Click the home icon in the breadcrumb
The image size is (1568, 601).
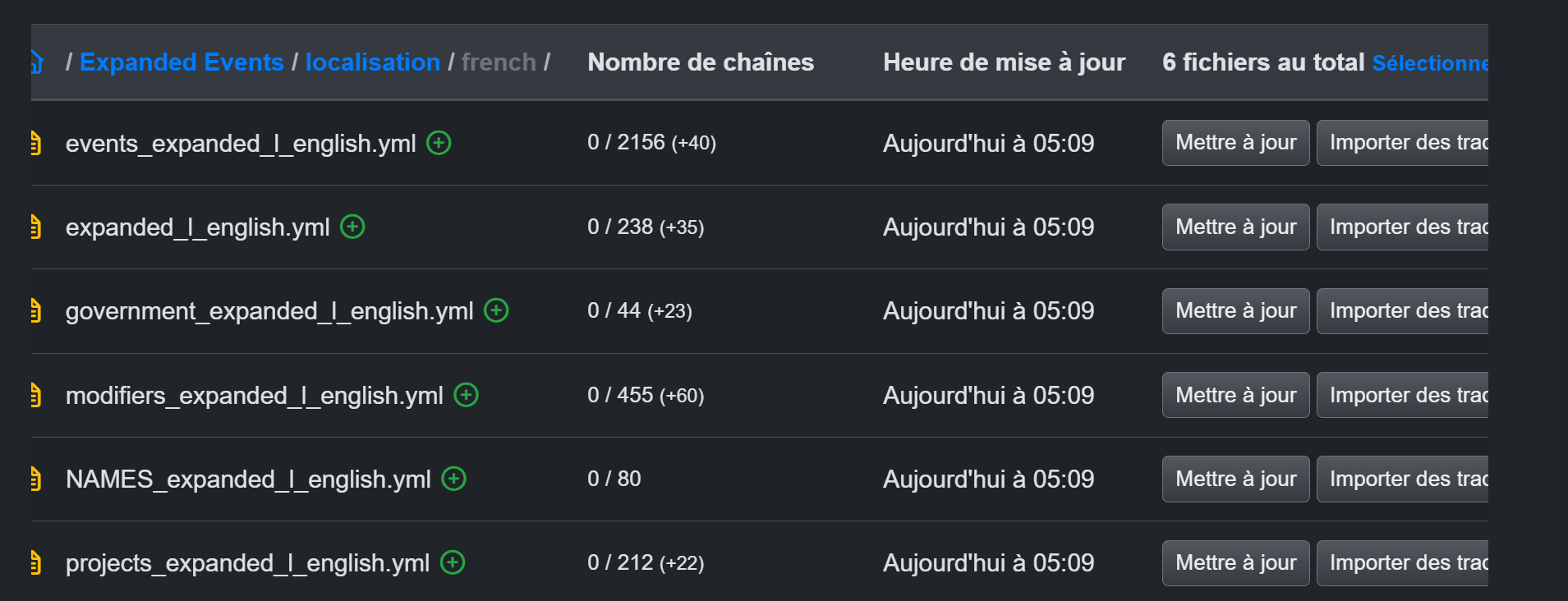point(36,62)
